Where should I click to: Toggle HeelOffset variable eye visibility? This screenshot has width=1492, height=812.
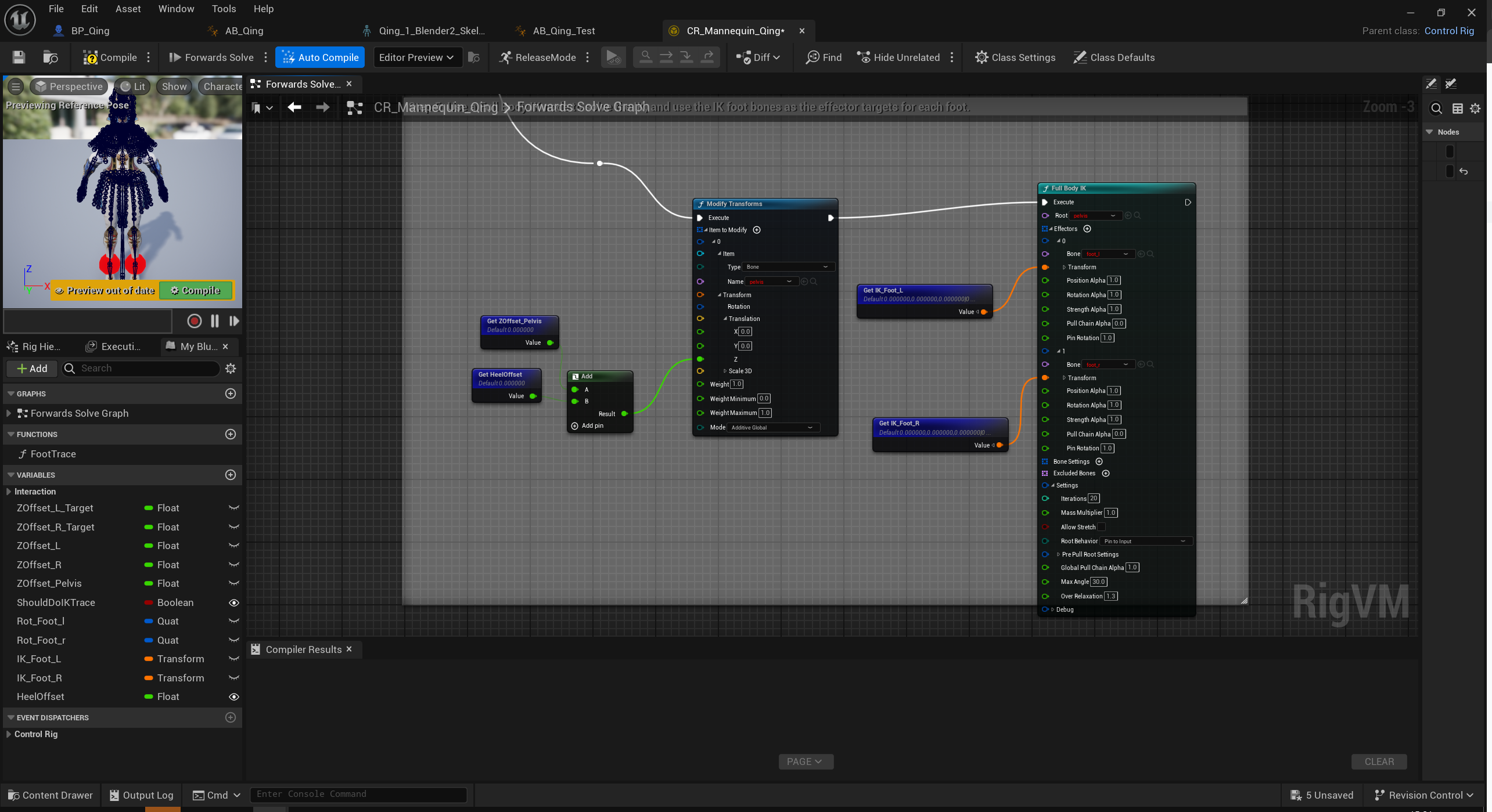(x=233, y=696)
